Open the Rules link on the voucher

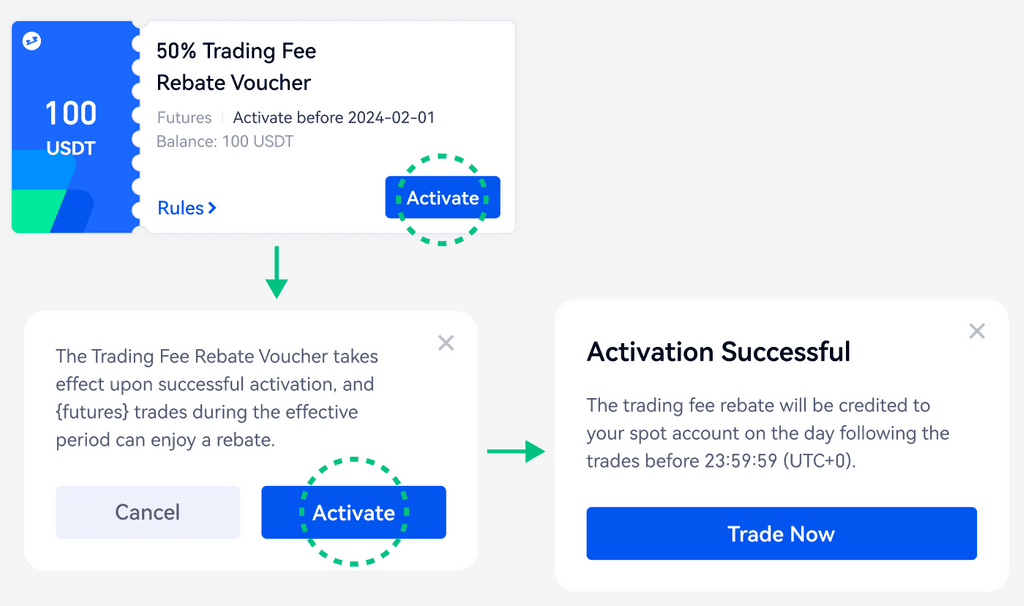(181, 208)
